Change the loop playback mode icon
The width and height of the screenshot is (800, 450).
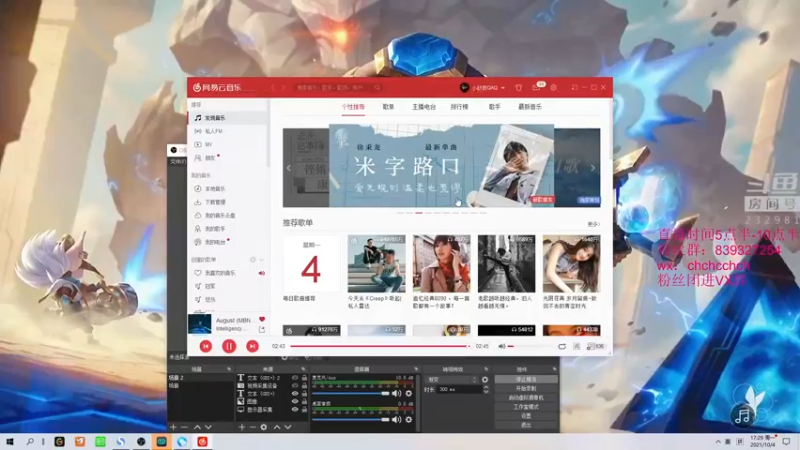pyautogui.click(x=562, y=346)
